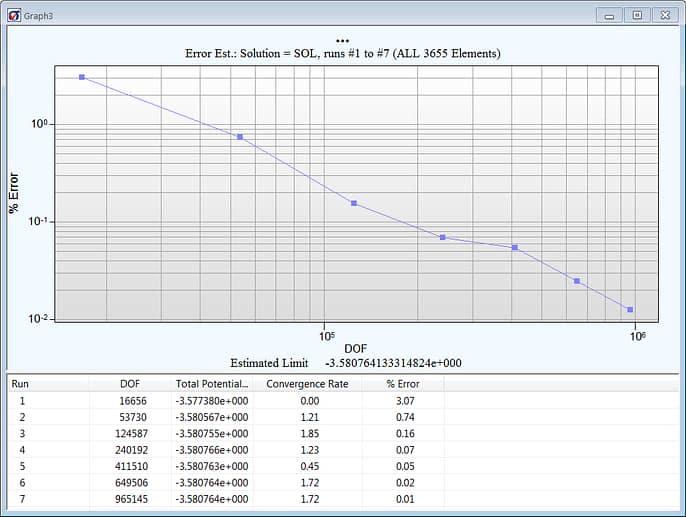The image size is (686, 517).
Task: Click the Estimated Limit value below the graph
Action: click(x=393, y=363)
